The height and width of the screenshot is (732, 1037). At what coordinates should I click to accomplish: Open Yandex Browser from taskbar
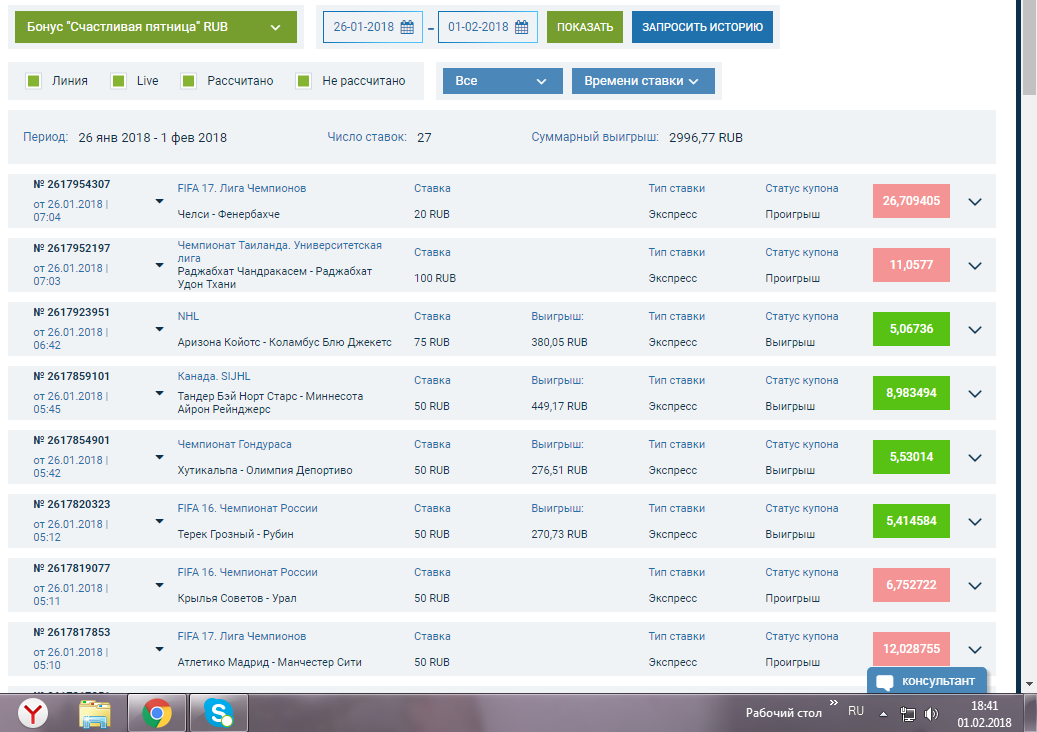[x=34, y=713]
